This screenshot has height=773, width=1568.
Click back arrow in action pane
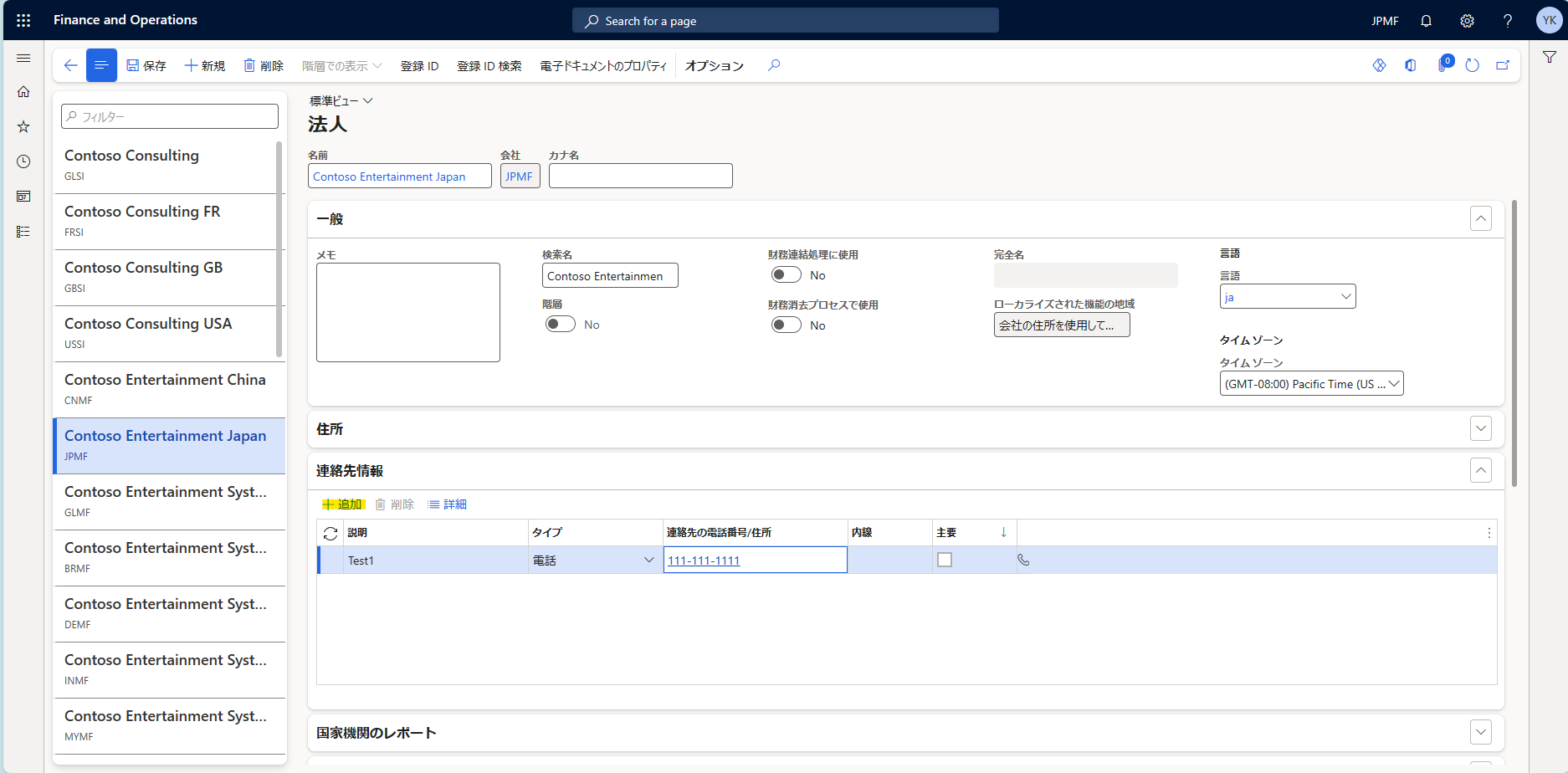point(70,65)
